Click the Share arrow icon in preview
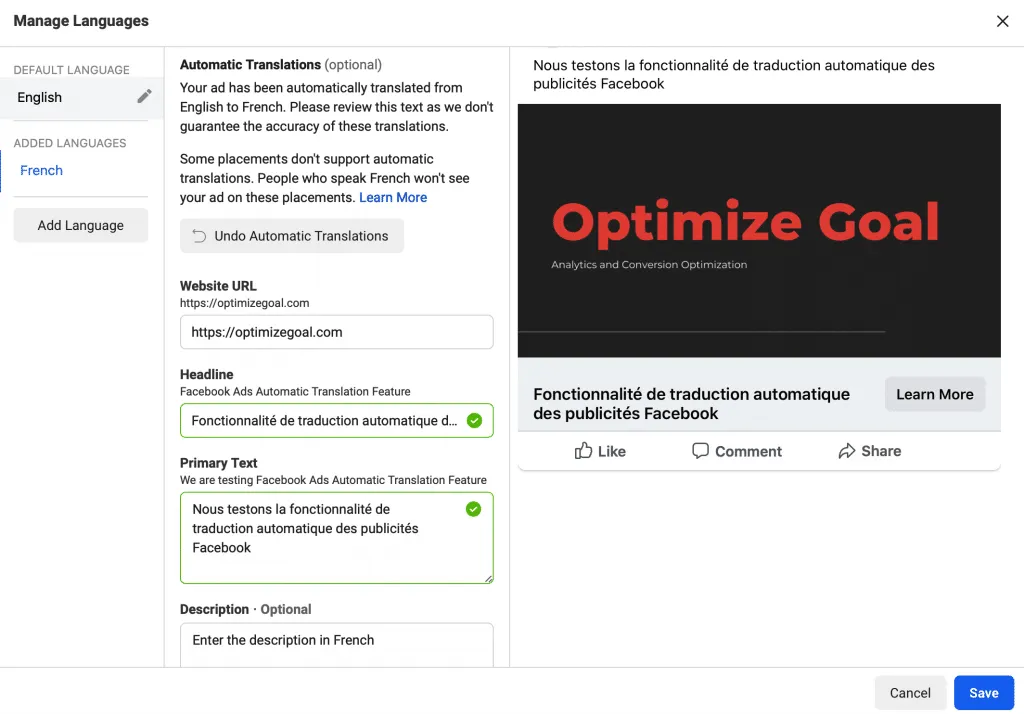Image resolution: width=1024 pixels, height=714 pixels. point(847,451)
